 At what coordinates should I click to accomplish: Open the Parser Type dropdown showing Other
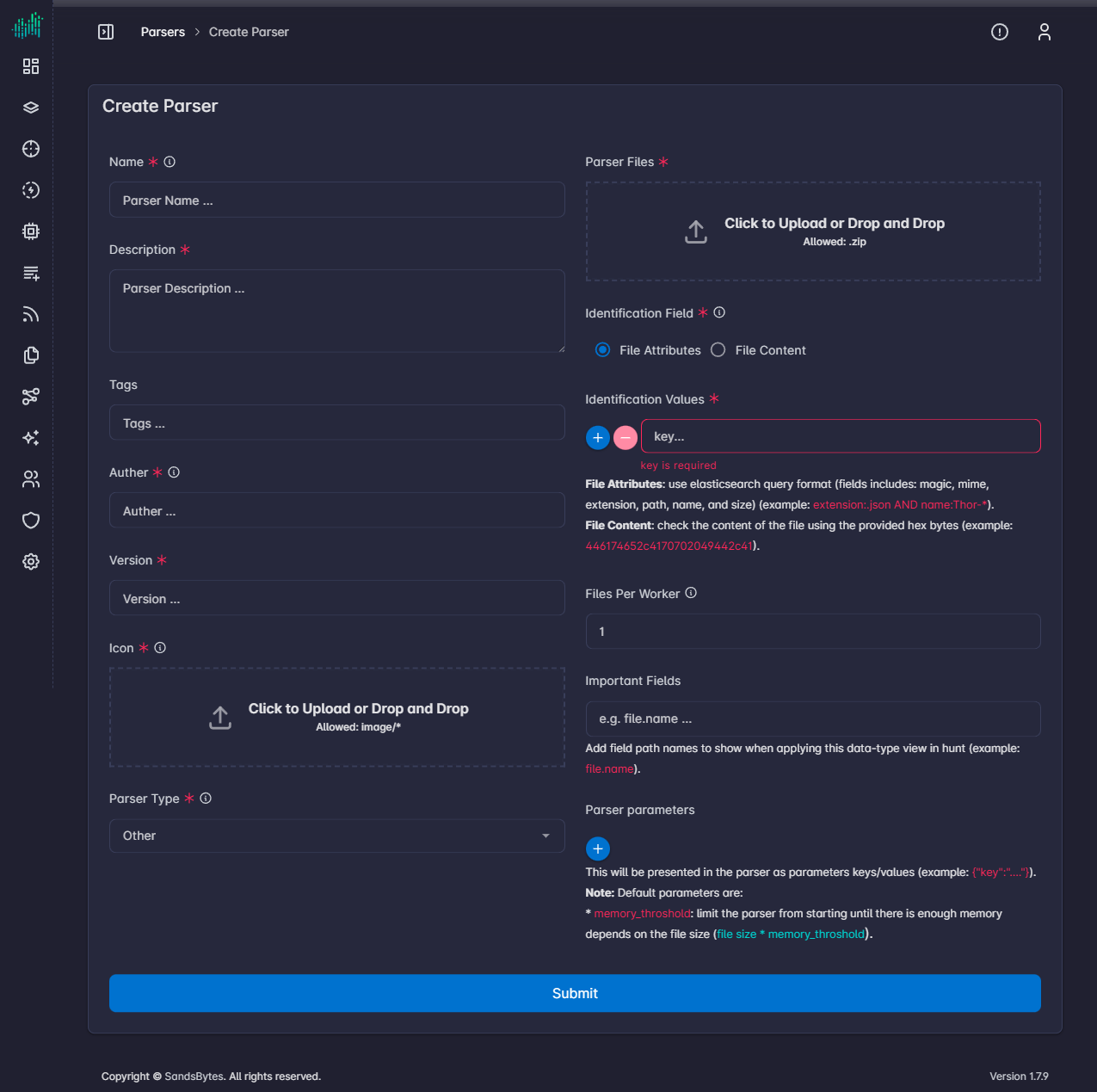337,836
